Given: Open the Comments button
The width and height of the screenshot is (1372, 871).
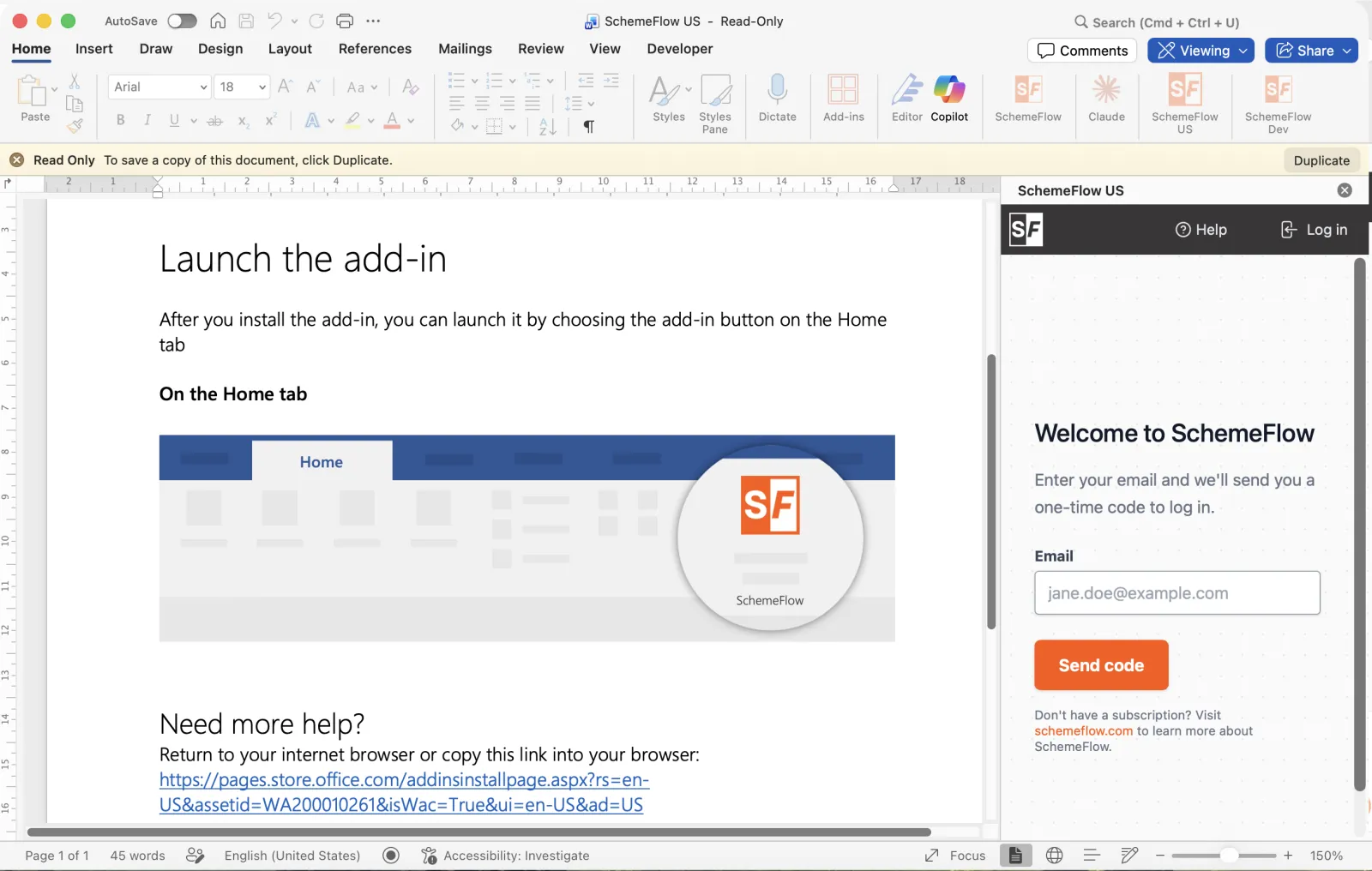Looking at the screenshot, I should coord(1082,51).
